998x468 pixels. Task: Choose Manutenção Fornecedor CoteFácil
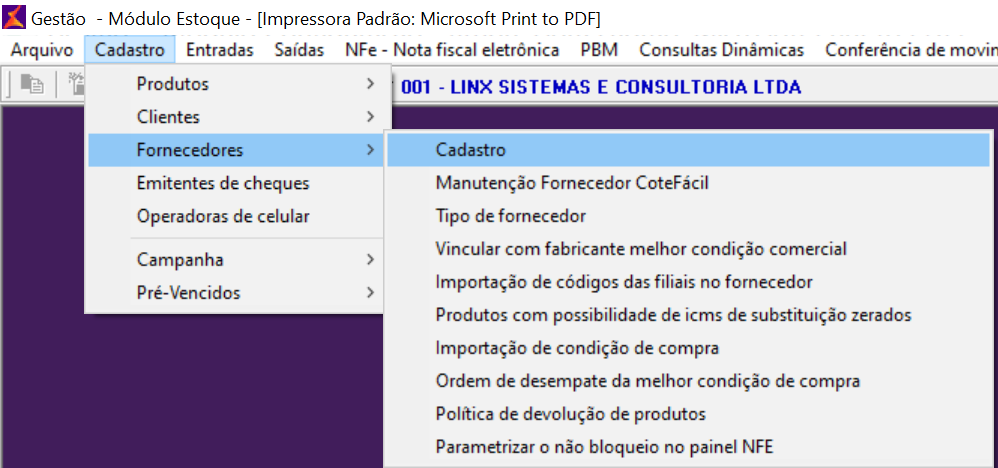click(572, 183)
